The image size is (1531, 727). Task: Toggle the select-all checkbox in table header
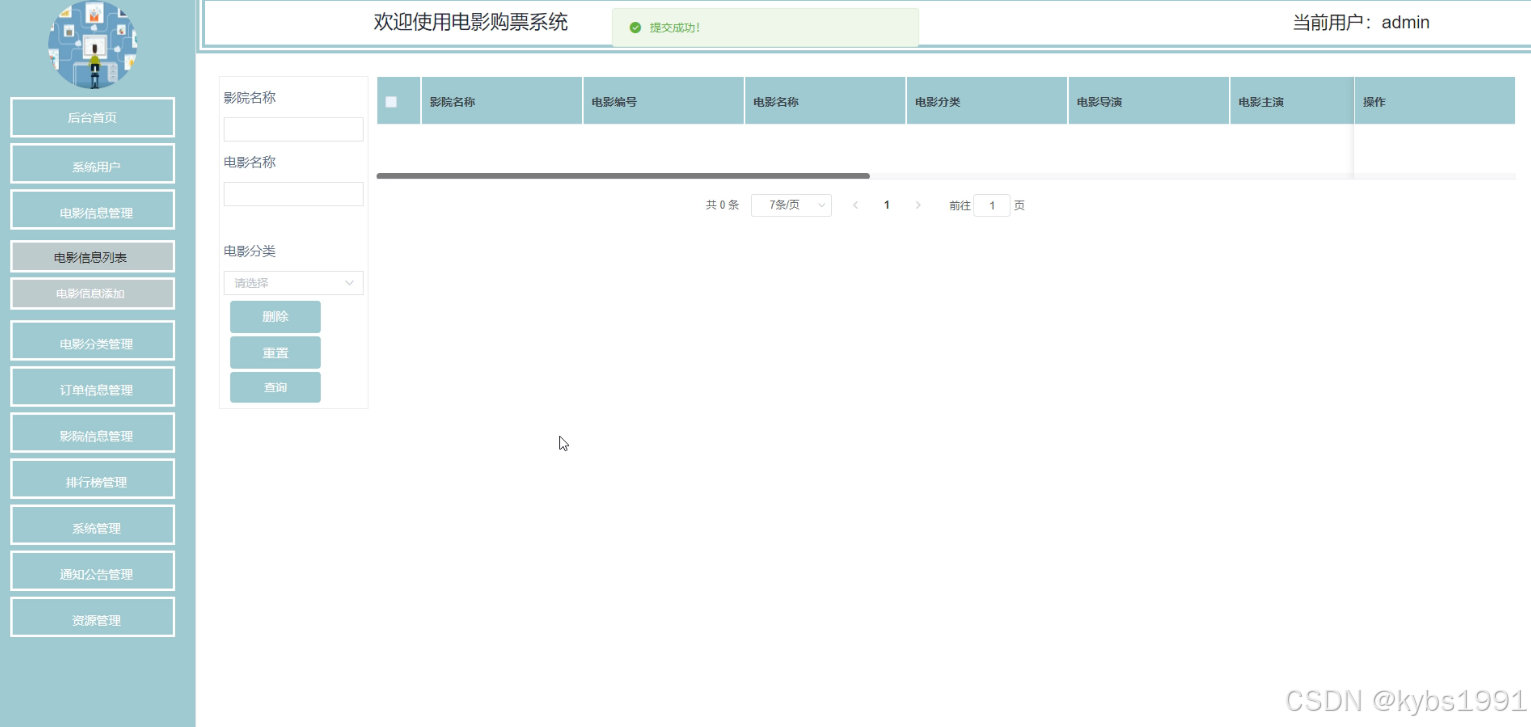coord(391,102)
